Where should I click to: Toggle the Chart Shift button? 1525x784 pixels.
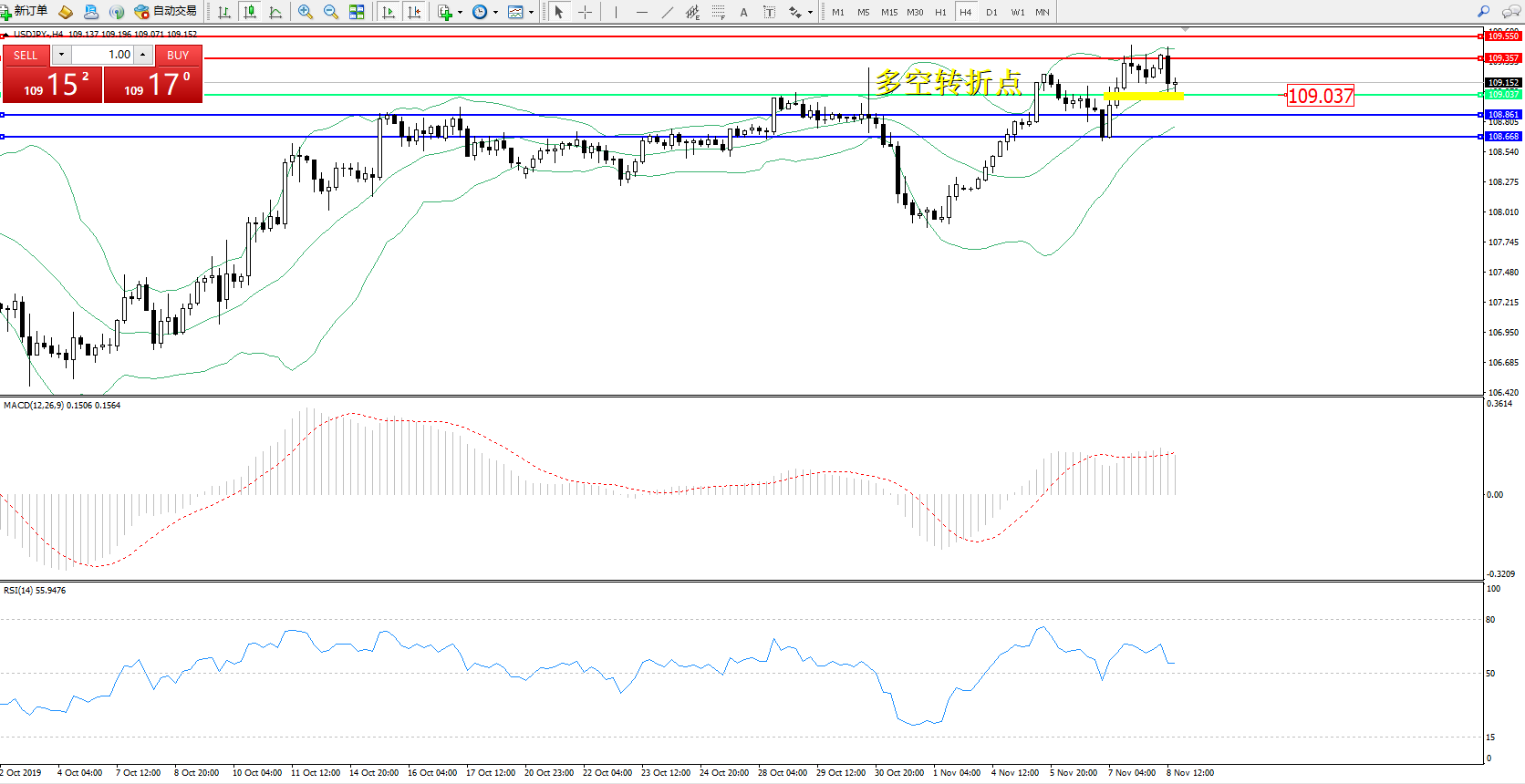[x=414, y=12]
